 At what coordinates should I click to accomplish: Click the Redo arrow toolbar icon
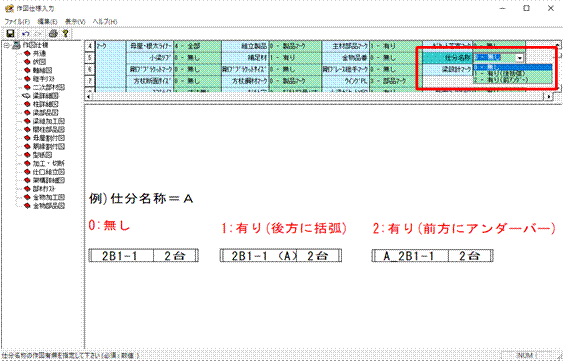point(39,34)
